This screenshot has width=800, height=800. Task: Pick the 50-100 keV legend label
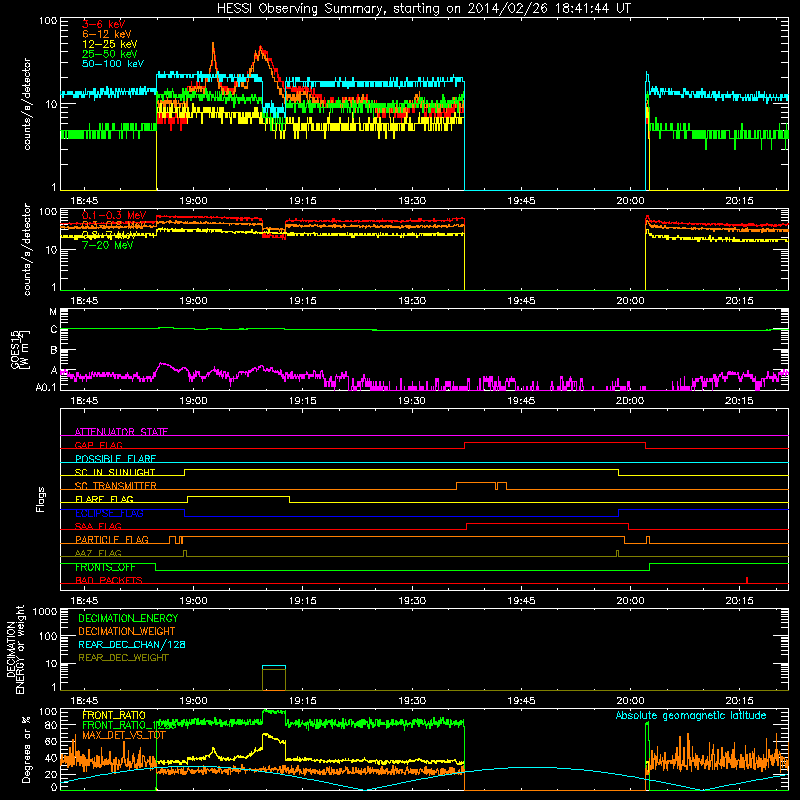(113, 64)
